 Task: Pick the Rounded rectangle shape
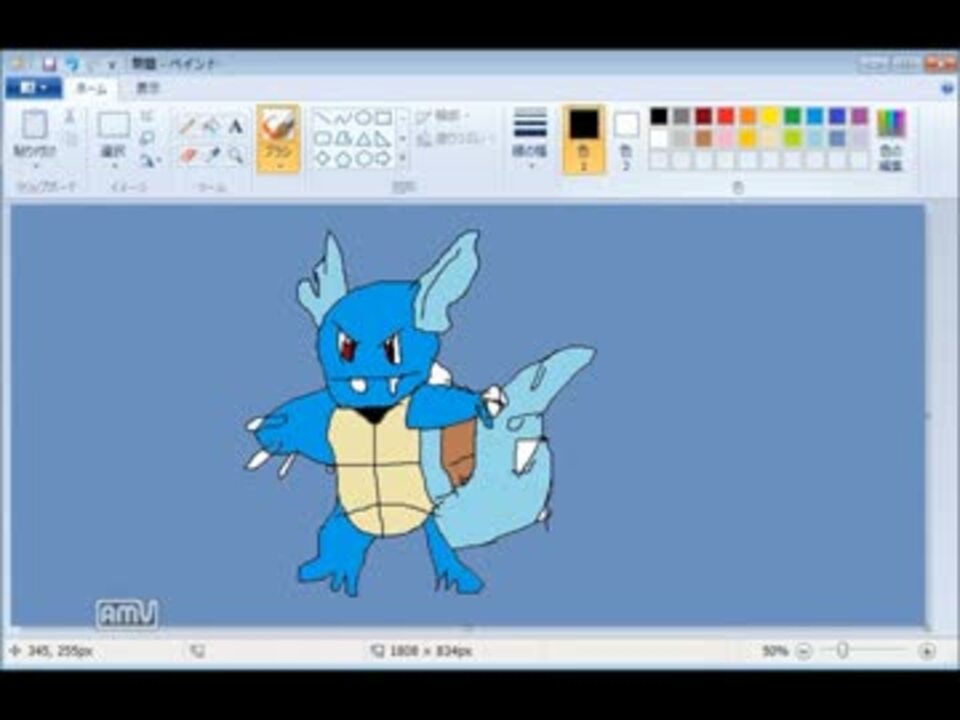coord(322,138)
